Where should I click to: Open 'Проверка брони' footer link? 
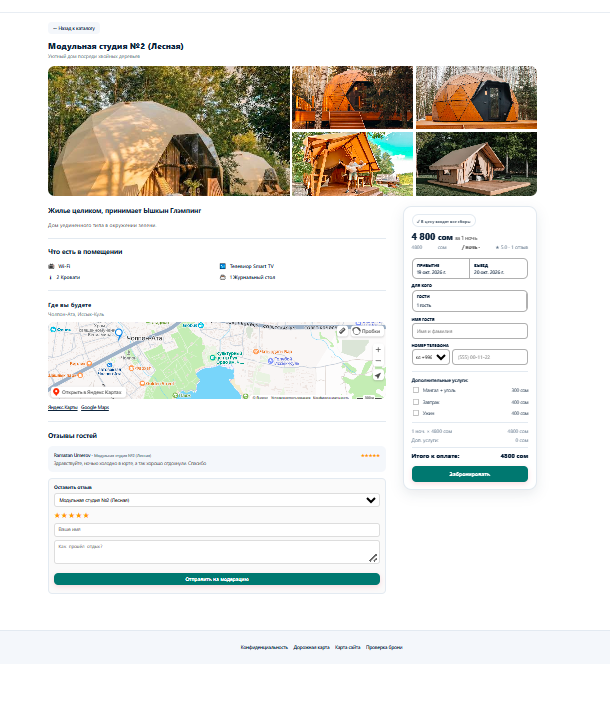pyautogui.click(x=384, y=647)
